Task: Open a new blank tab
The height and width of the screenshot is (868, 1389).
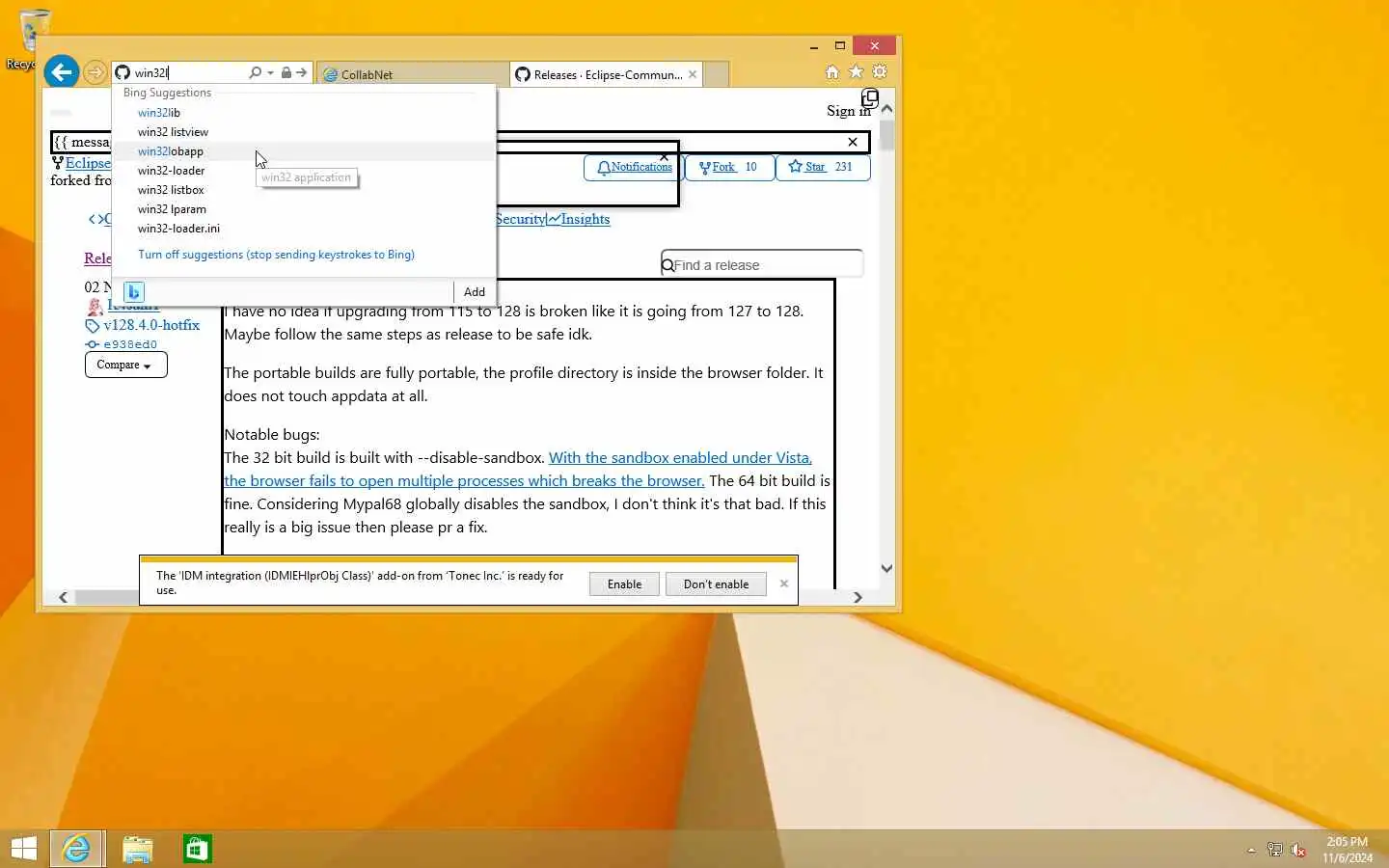Action: tap(716, 74)
